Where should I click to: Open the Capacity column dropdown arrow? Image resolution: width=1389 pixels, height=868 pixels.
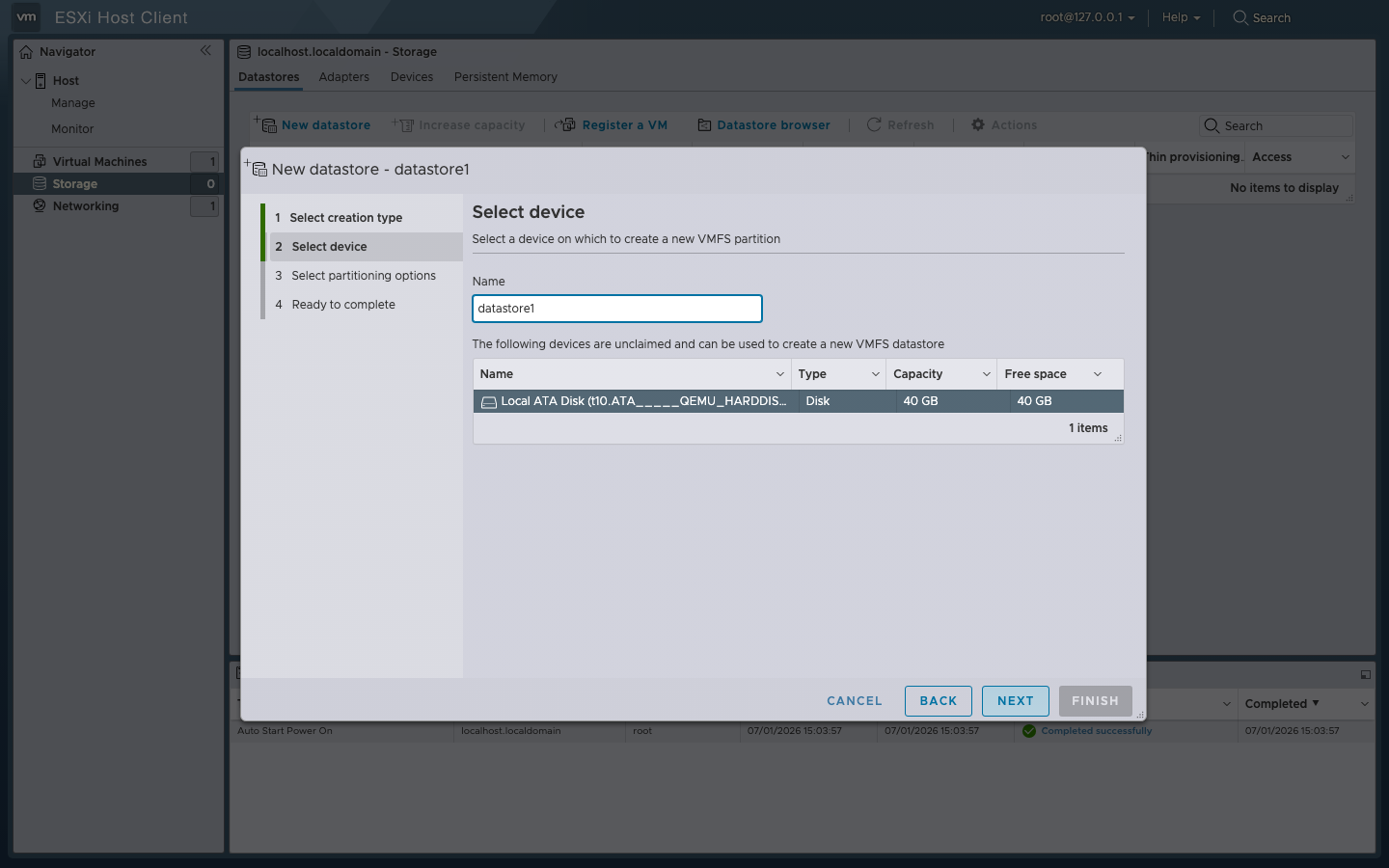click(986, 374)
